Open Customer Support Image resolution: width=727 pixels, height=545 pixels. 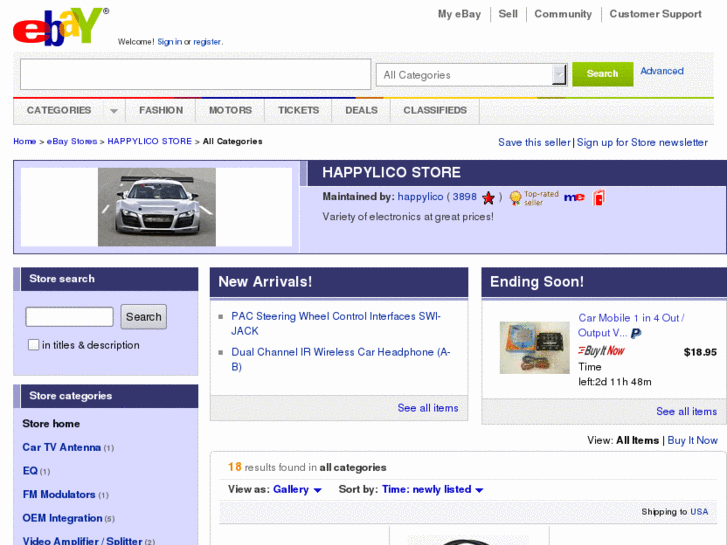(655, 14)
